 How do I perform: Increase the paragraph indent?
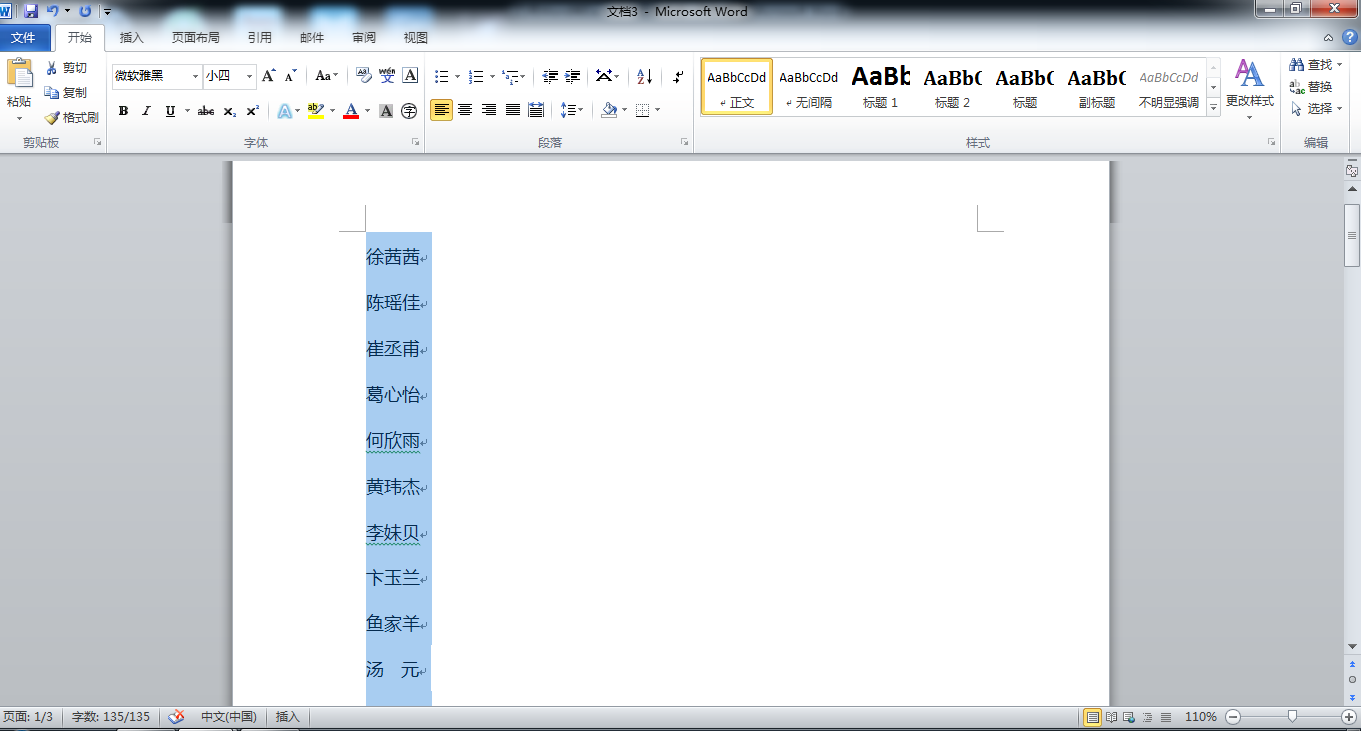pos(573,76)
